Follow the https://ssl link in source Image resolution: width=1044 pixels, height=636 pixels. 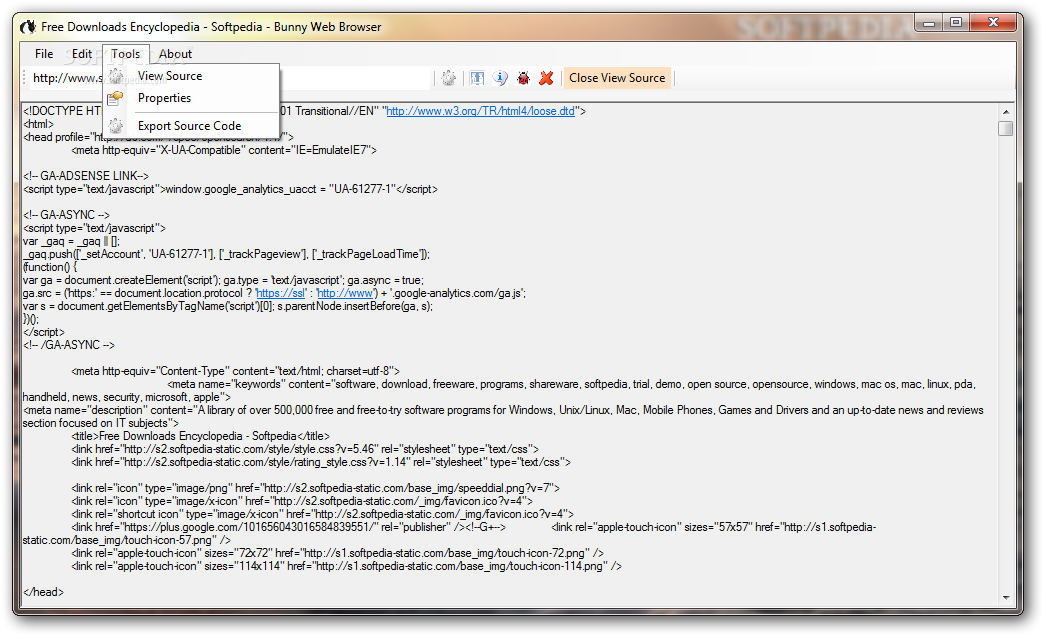coord(281,293)
